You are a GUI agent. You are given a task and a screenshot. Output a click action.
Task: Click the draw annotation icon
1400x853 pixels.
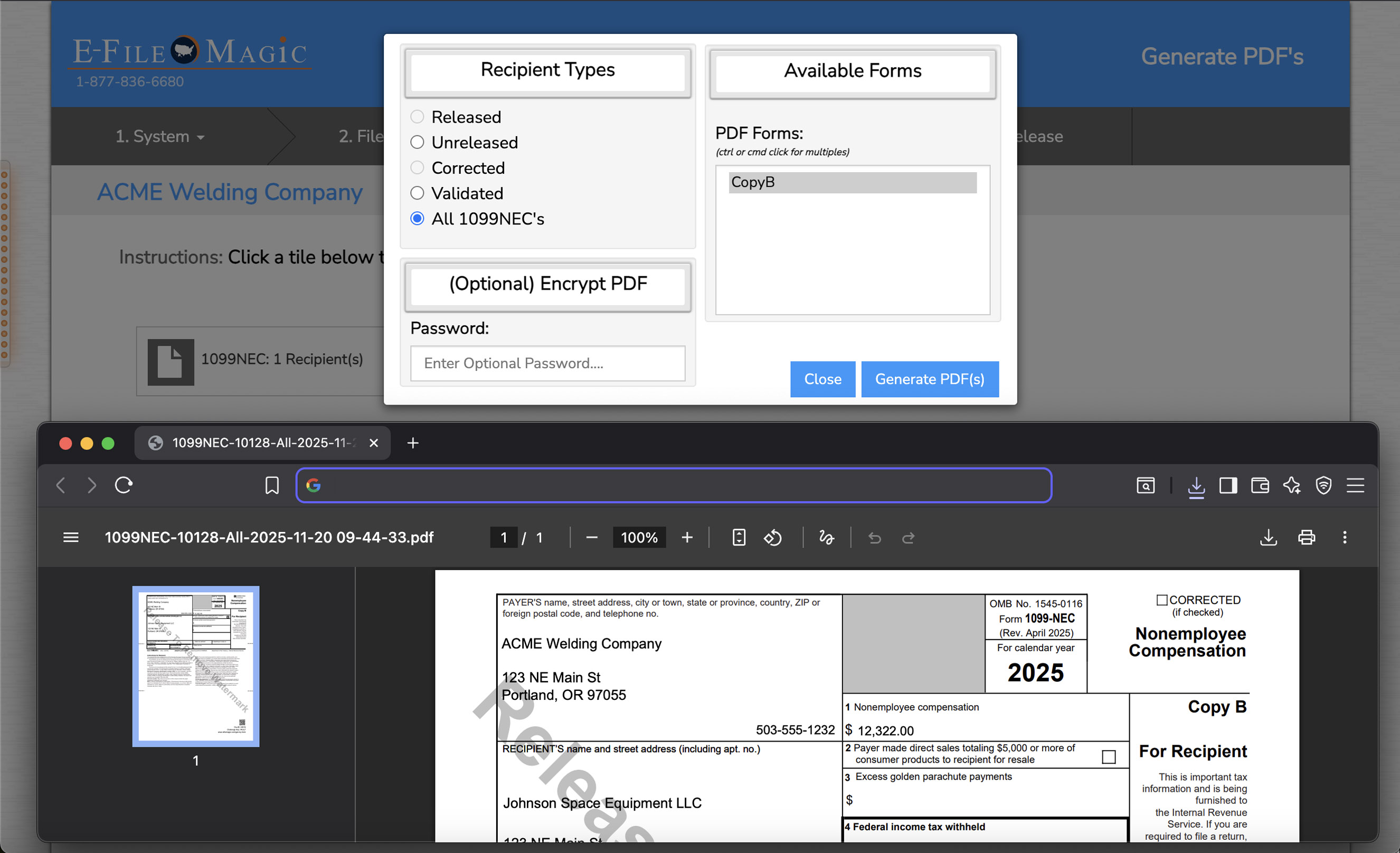827,537
